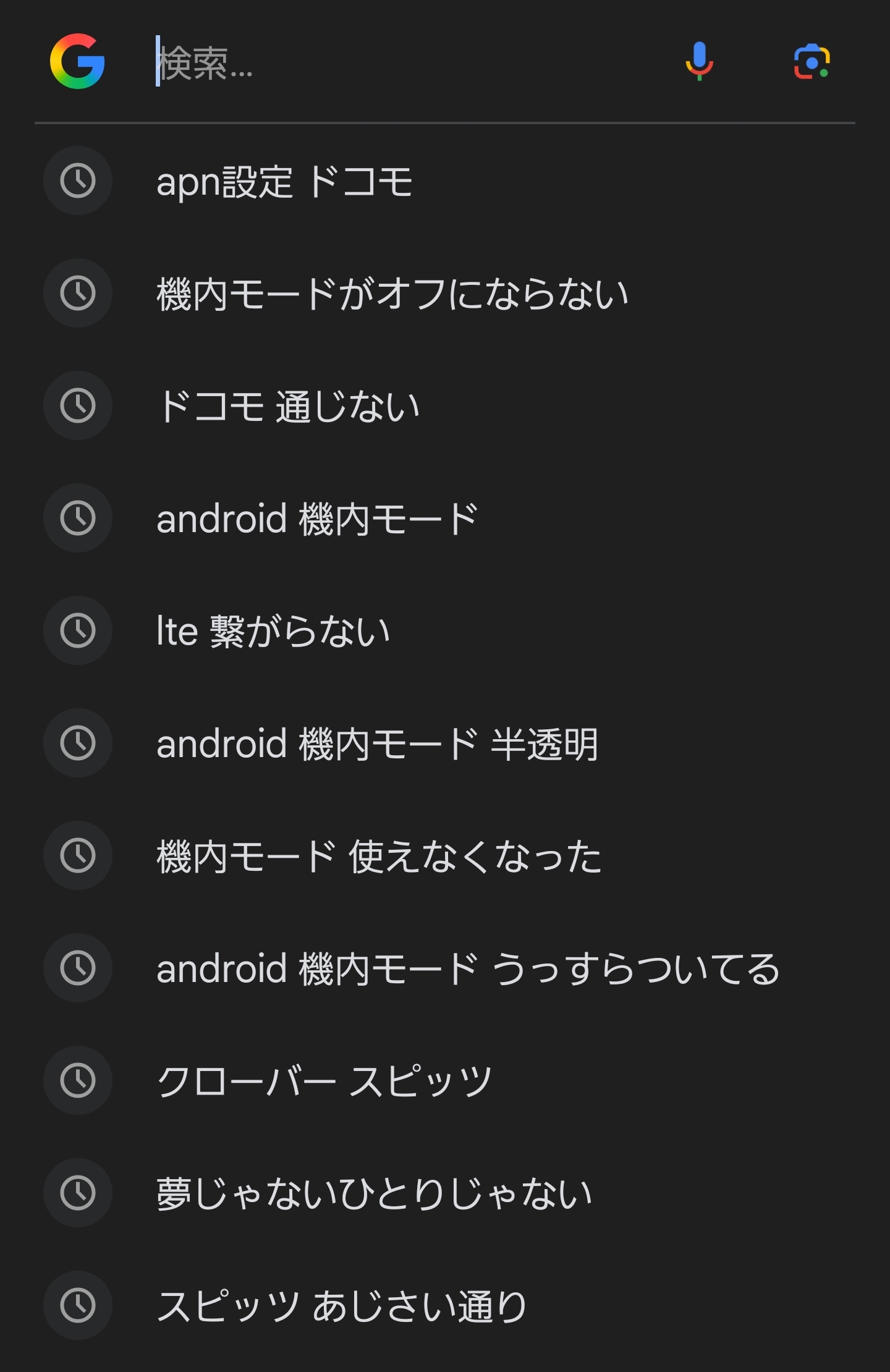890x1372 pixels.
Task: Tap clock icon next to lte 繋がらない
Action: click(x=78, y=630)
